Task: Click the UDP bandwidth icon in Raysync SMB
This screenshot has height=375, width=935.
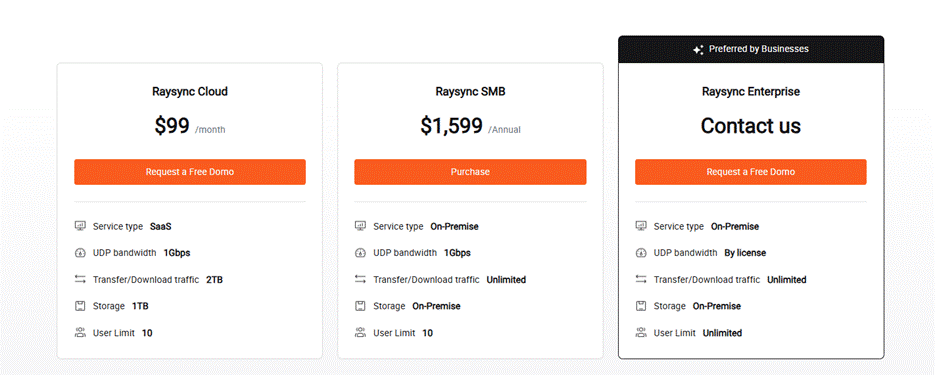Action: [x=360, y=253]
